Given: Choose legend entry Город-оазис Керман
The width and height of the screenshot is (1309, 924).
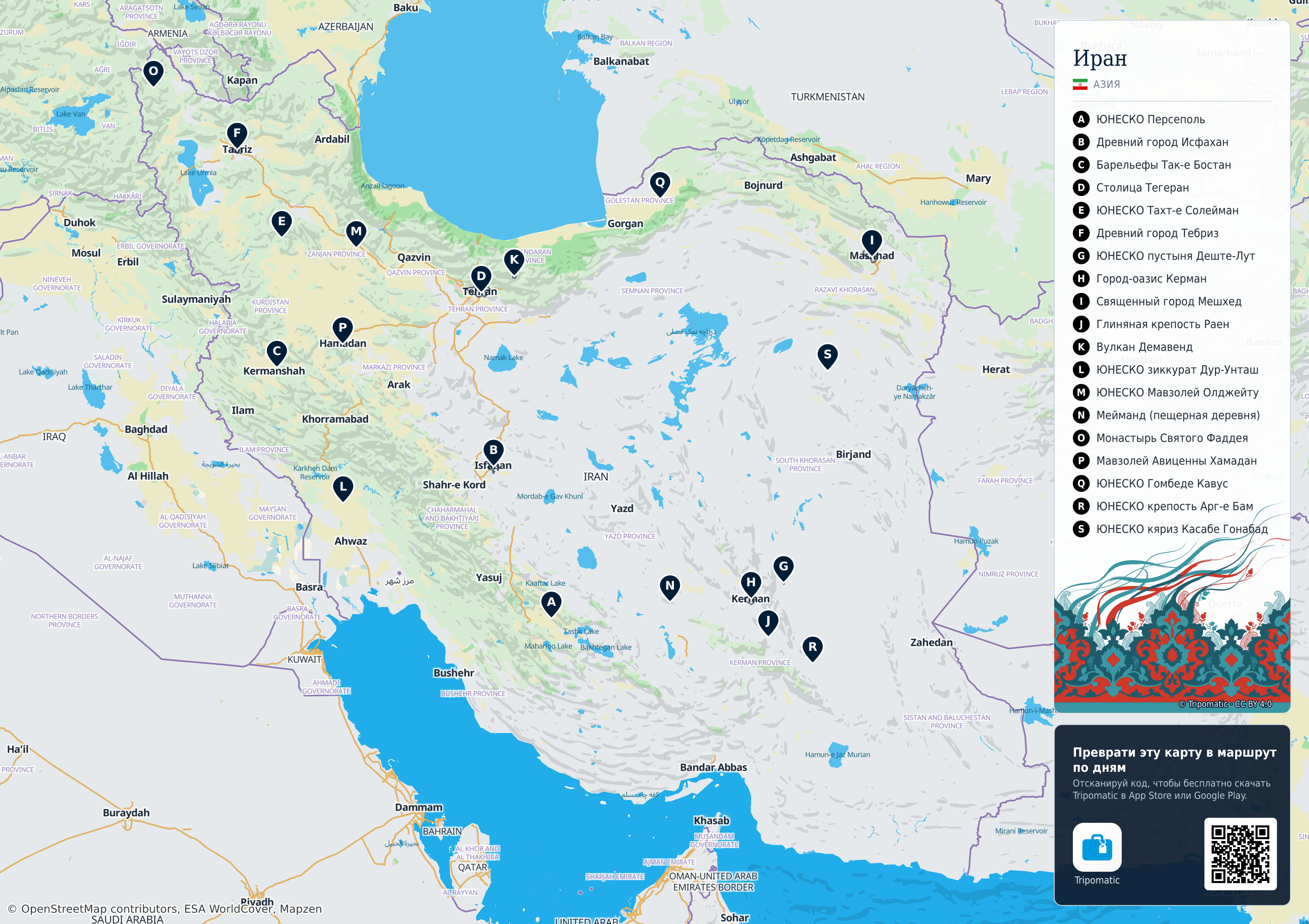Looking at the screenshot, I should (x=1139, y=279).
